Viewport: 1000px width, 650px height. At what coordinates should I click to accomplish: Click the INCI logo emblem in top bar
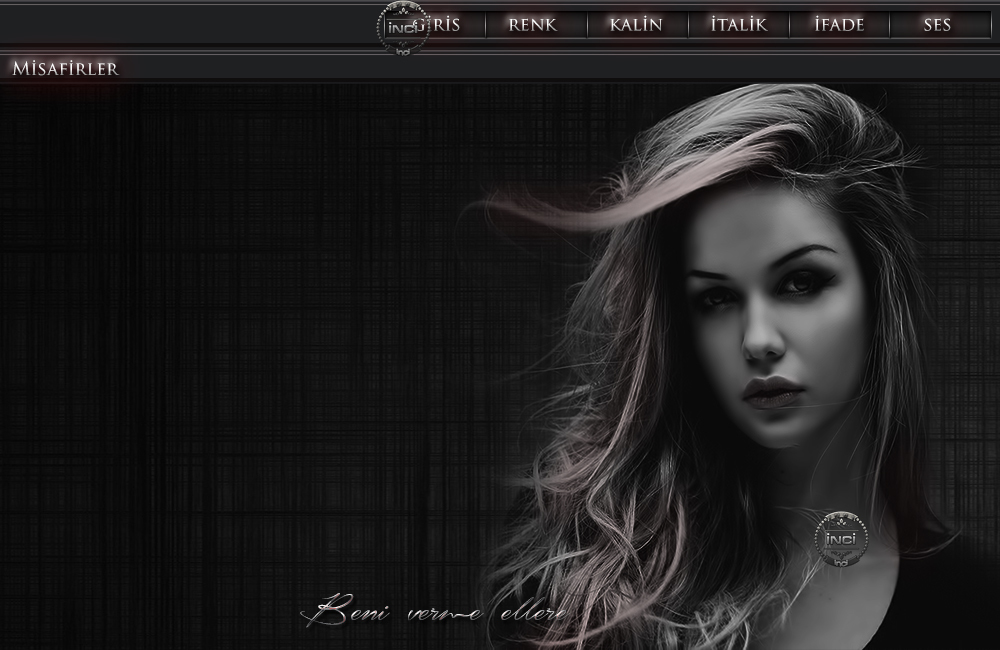[x=402, y=27]
